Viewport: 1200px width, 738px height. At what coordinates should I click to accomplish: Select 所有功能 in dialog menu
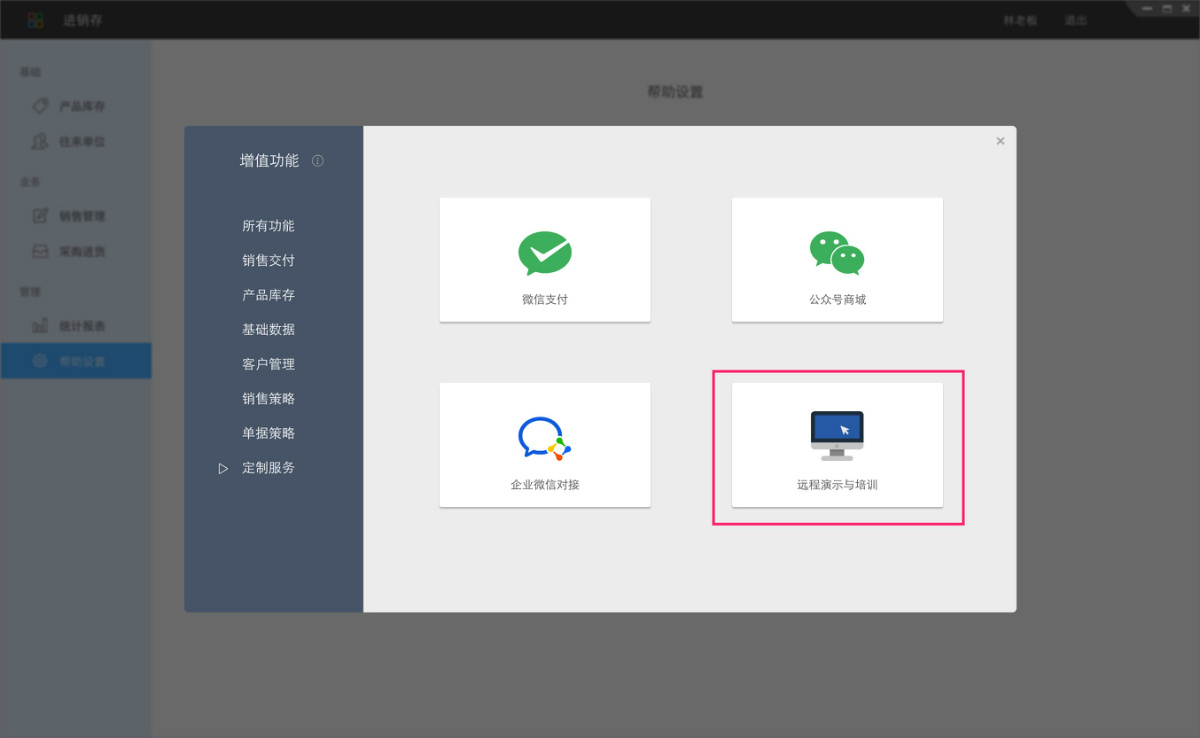[x=268, y=226]
